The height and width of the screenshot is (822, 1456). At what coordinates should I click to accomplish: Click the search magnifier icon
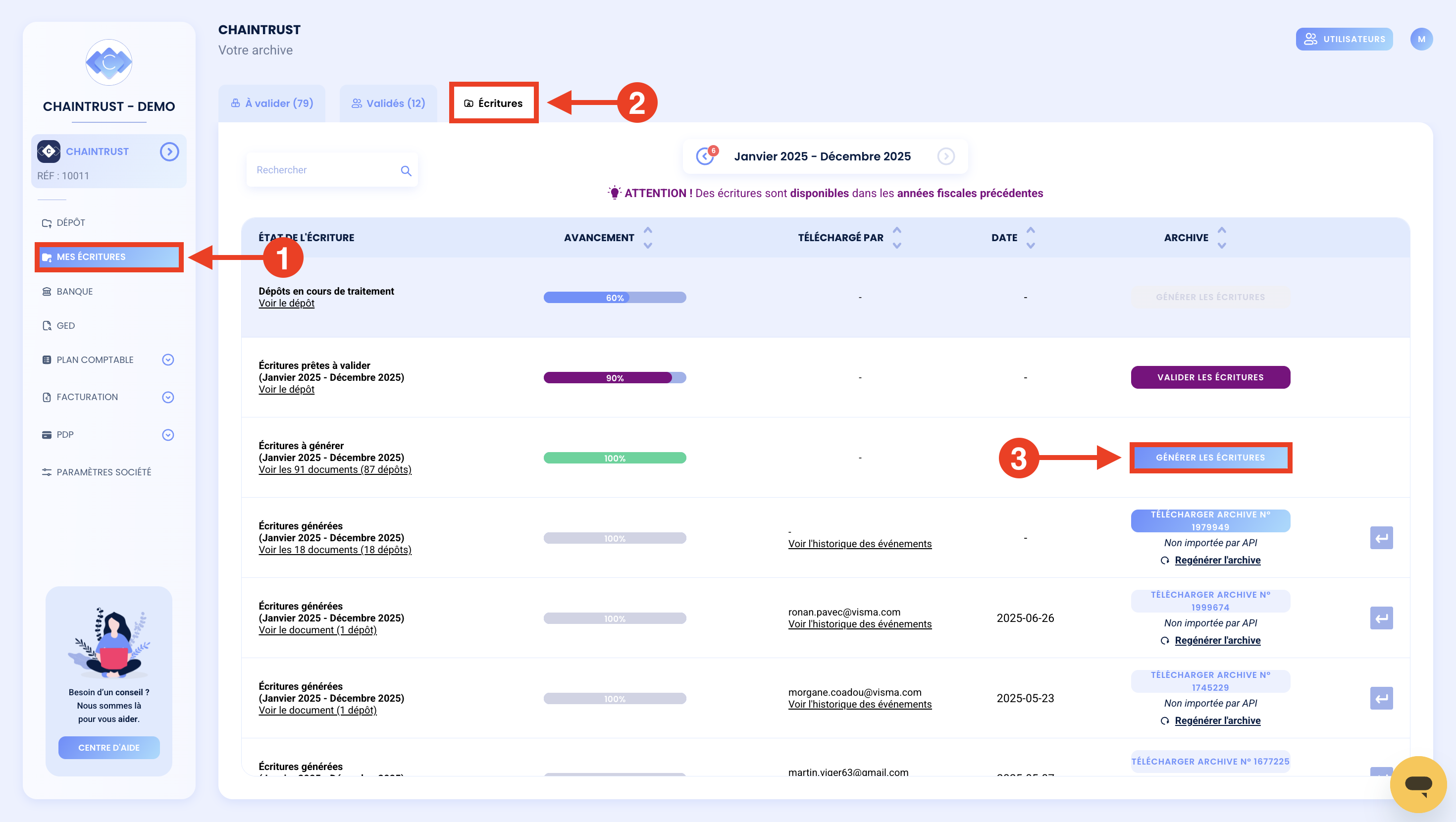406,171
